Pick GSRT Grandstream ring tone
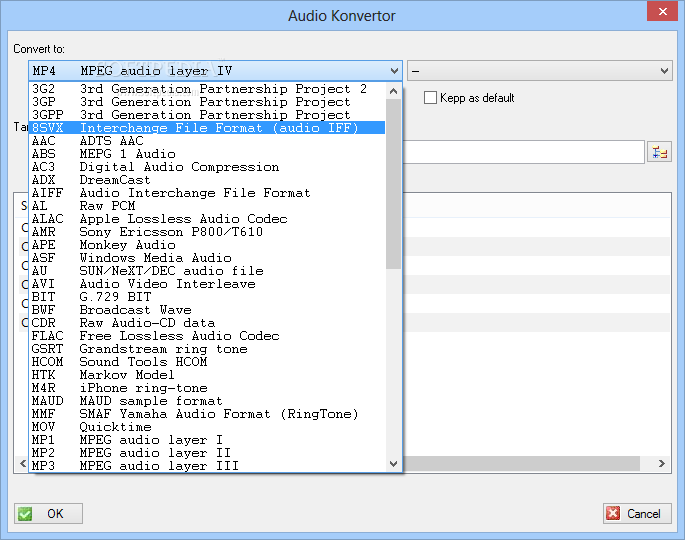685x540 pixels. point(207,349)
